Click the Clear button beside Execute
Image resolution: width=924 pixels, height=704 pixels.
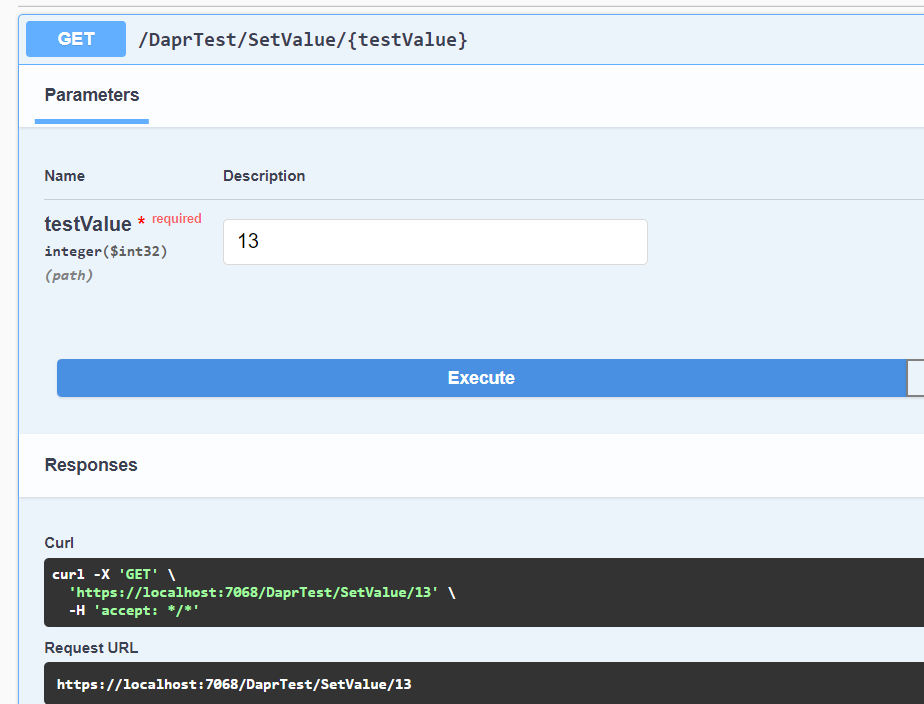(x=916, y=378)
